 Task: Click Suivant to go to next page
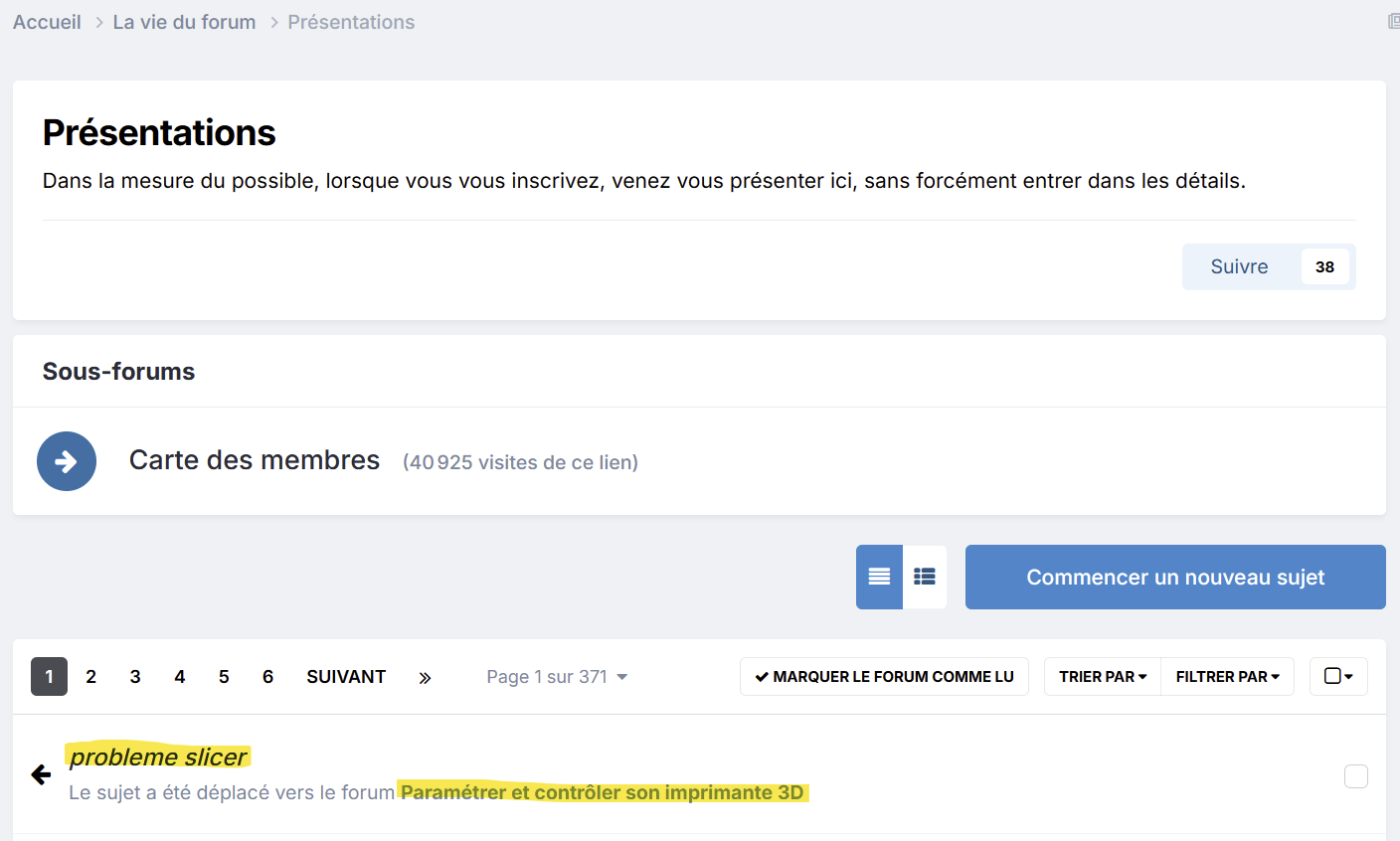click(x=346, y=677)
